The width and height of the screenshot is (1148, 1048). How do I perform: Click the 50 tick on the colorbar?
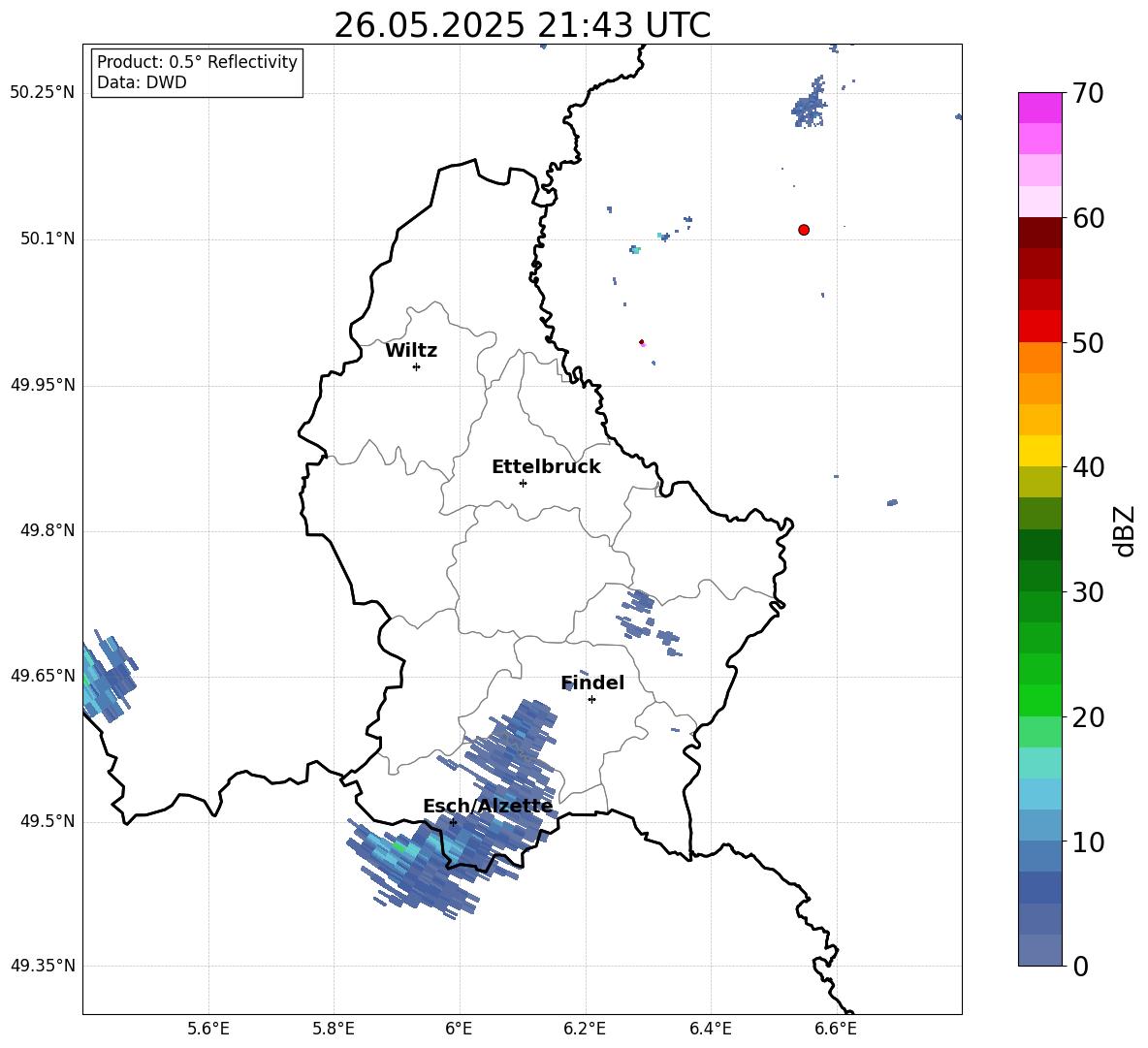1088,343
